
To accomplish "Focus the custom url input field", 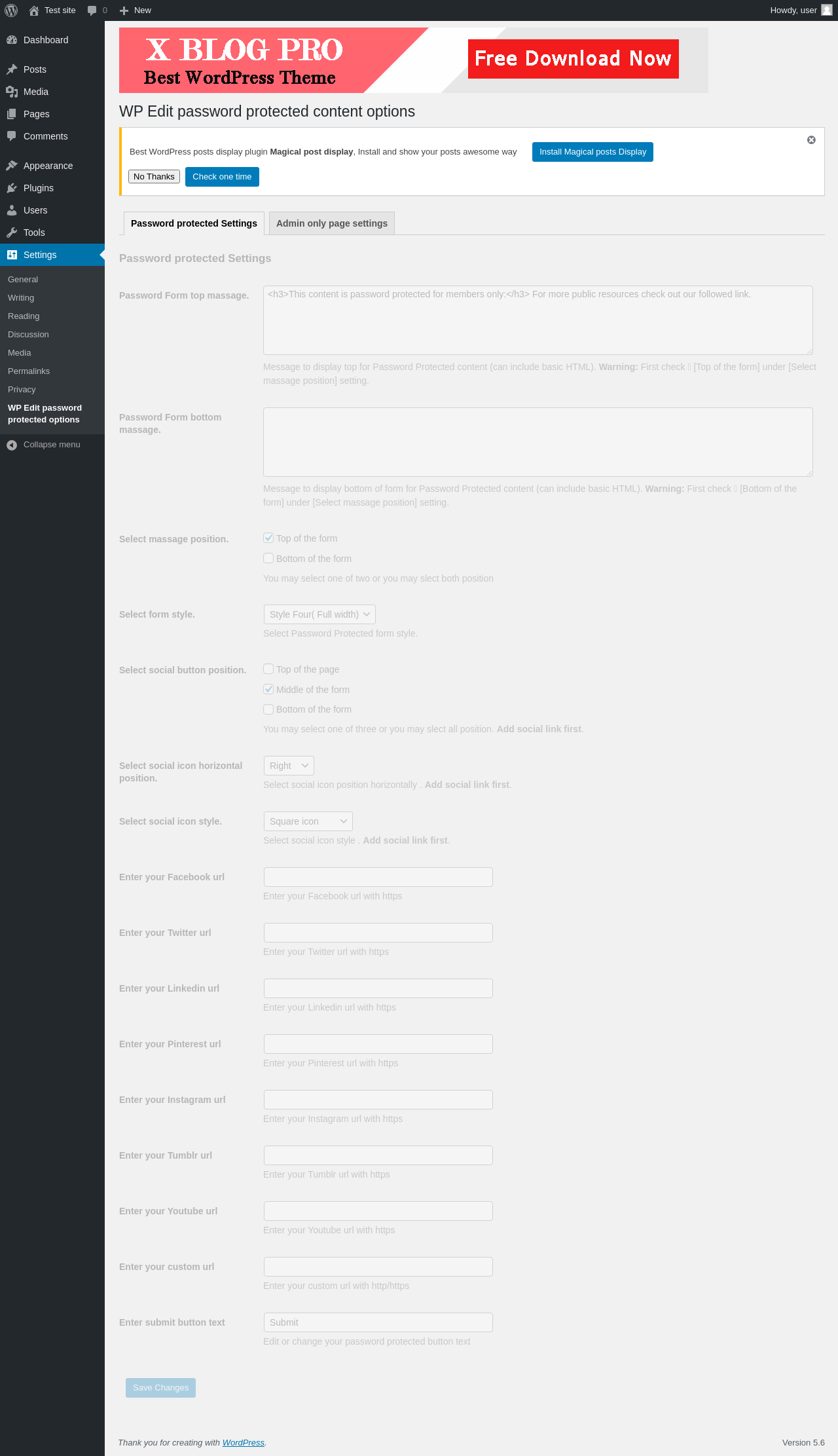I will coord(378,1267).
